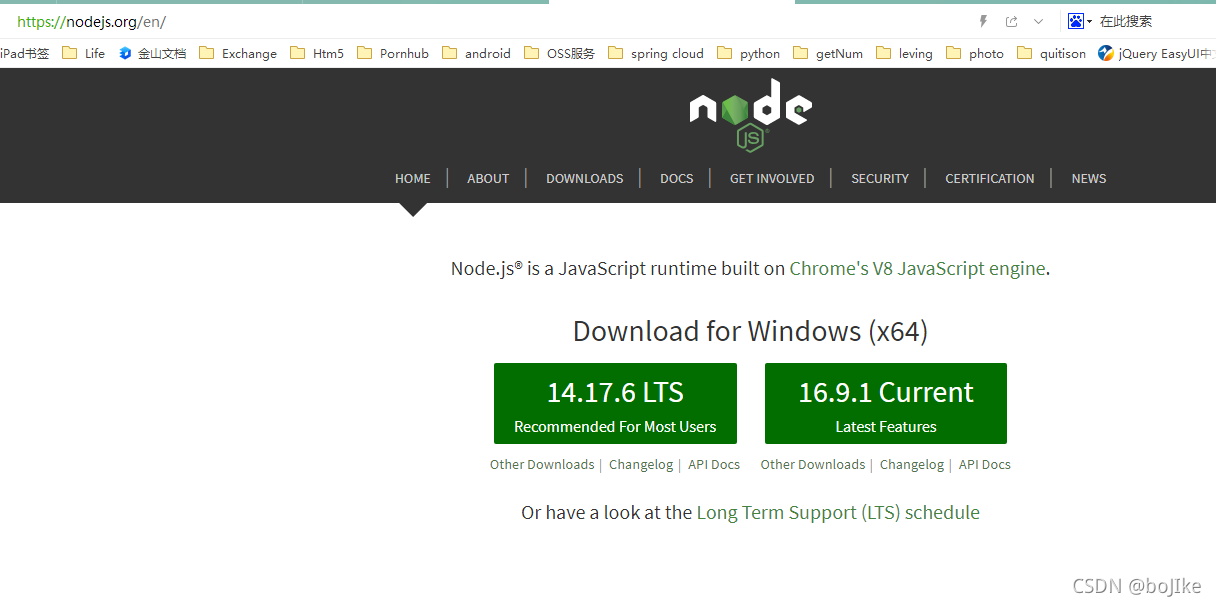Click the Node.js logo in the header
This screenshot has height=606, width=1216.
point(750,115)
